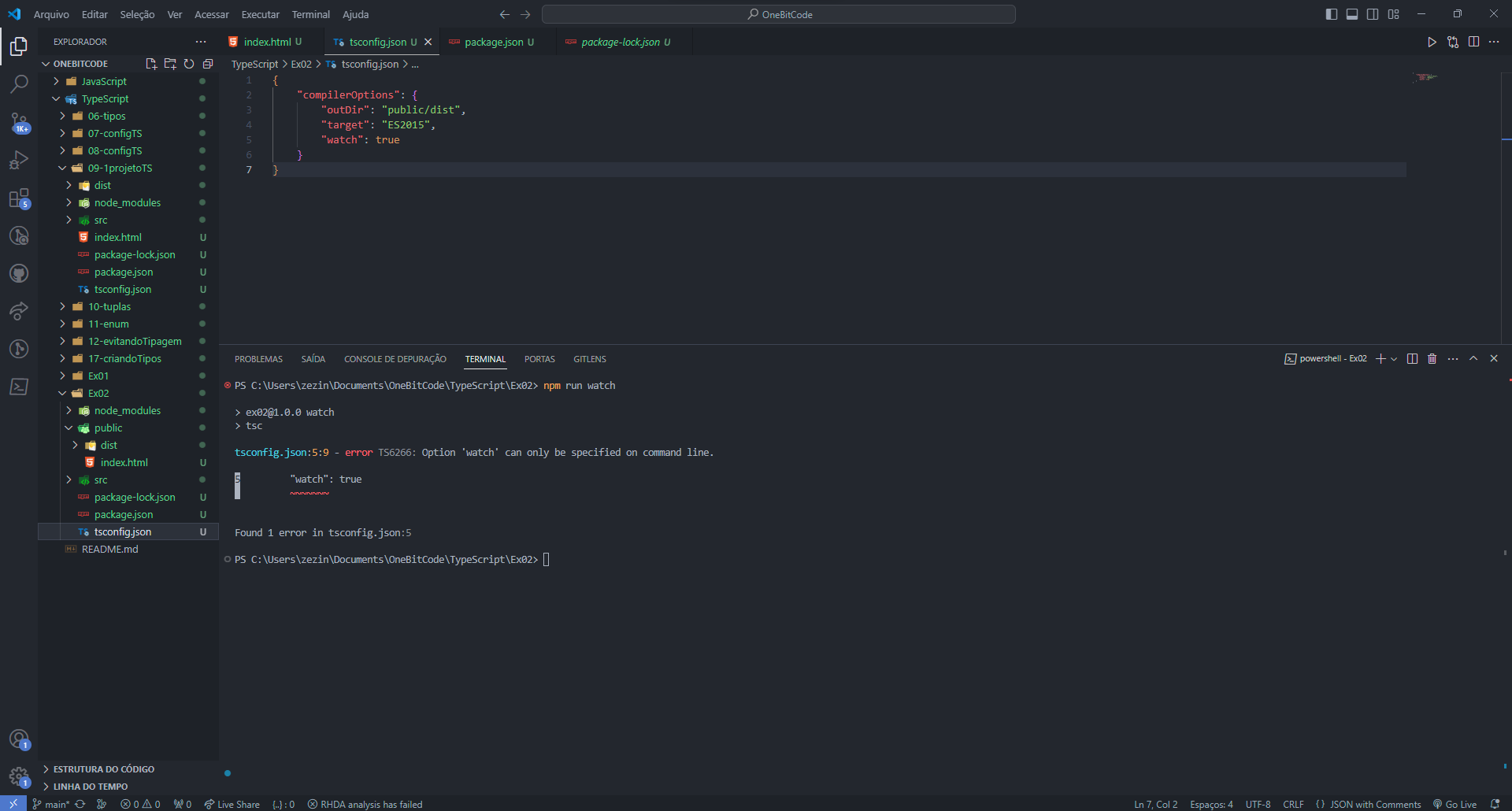Open the Explorer view in activity bar
The image size is (1512, 811).
click(x=19, y=46)
